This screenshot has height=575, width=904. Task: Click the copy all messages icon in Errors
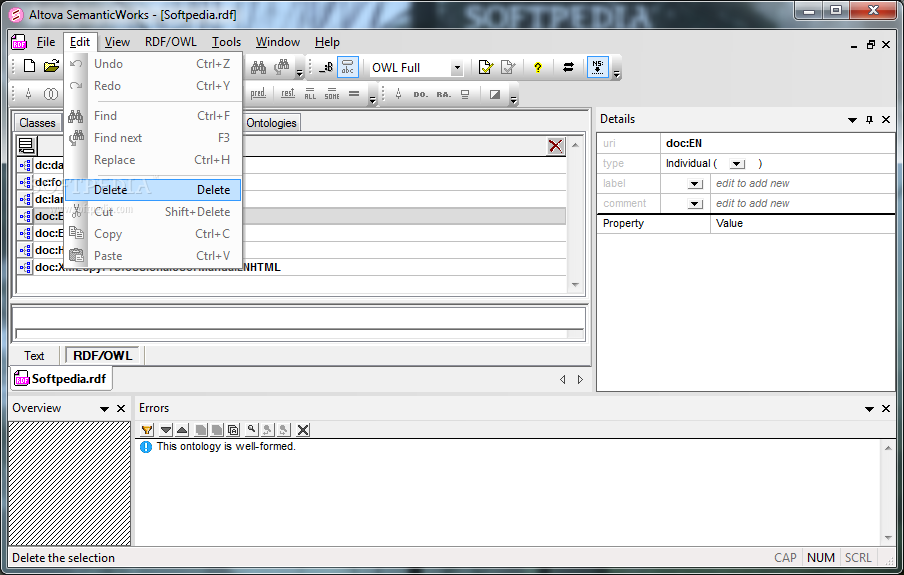[233, 430]
